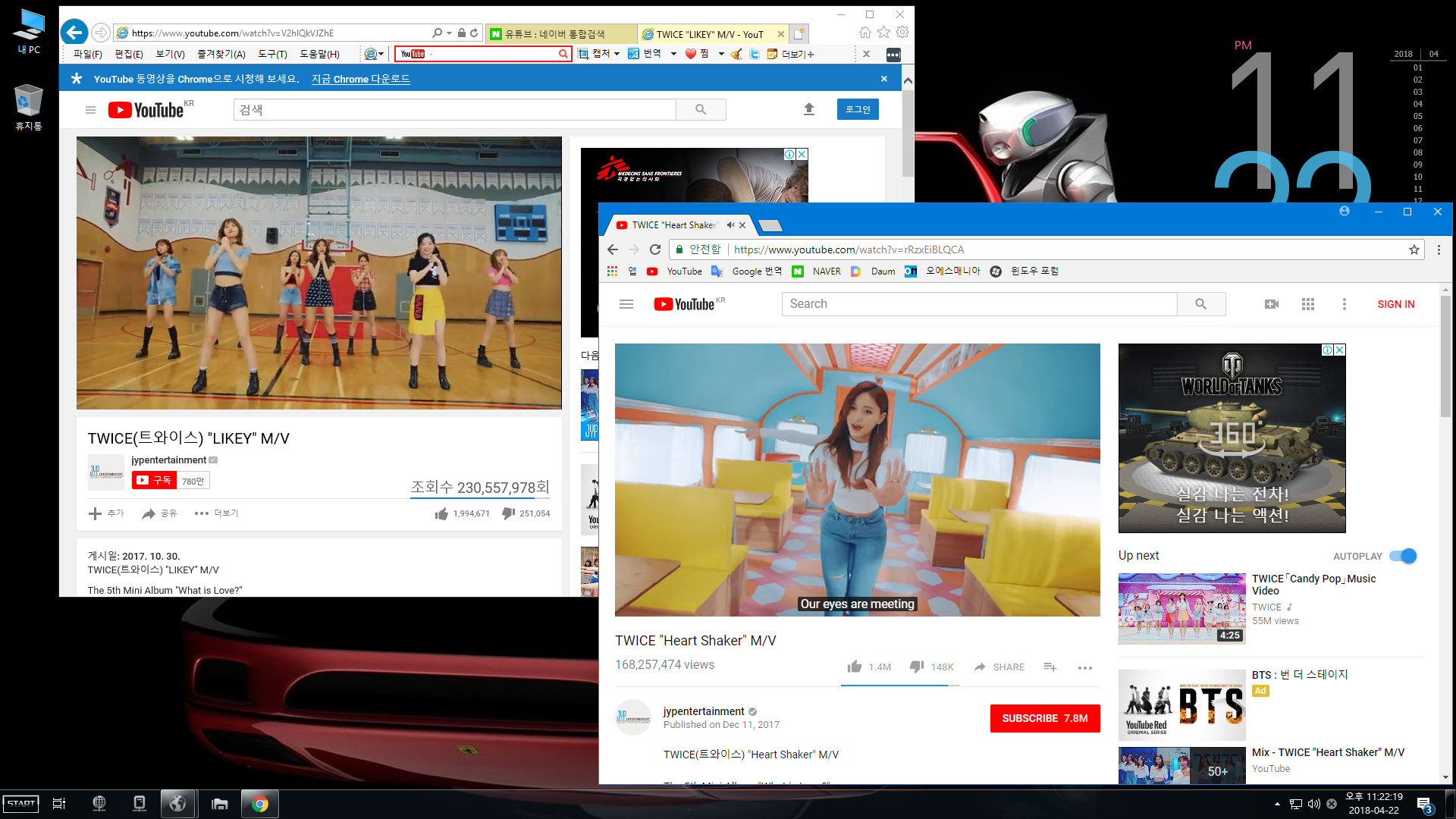This screenshot has width=1456, height=819.
Task: Open the TWICE Candy Pop video thumbnail
Action: coord(1181,609)
